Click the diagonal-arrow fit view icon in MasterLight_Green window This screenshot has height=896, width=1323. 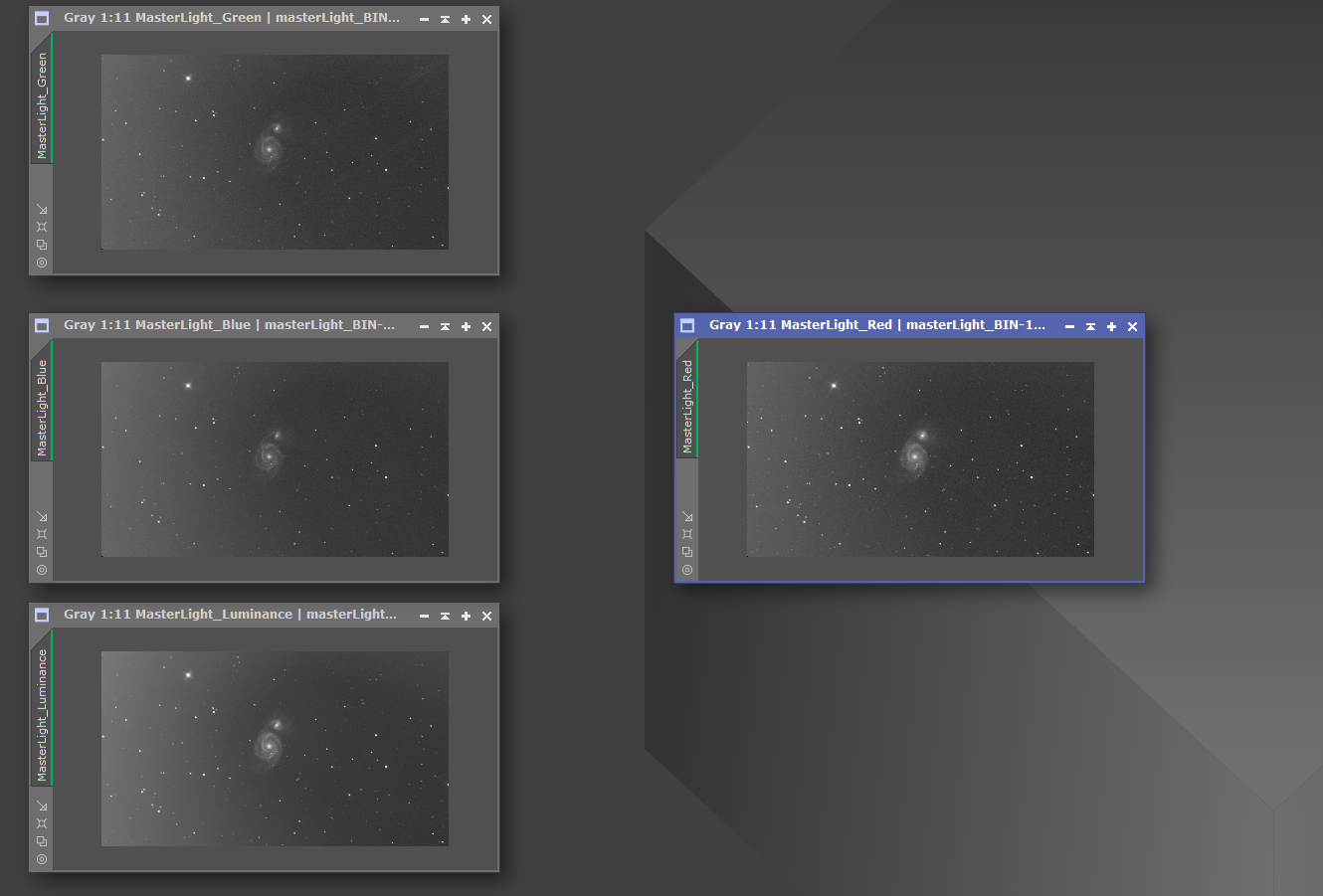point(42,209)
